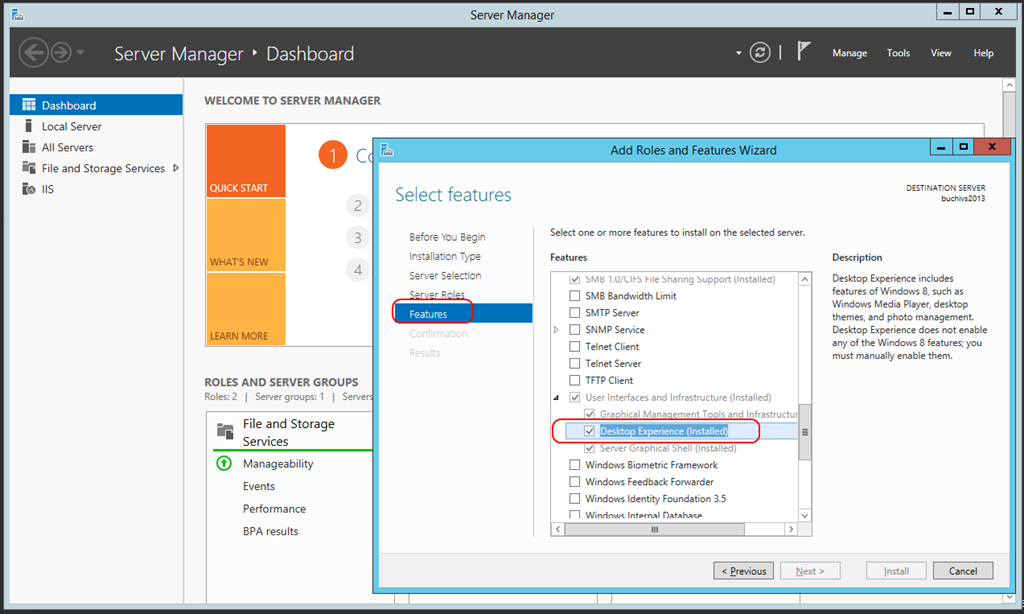Viewport: 1024px width, 614px height.
Task: Check the SMTP Server feature
Action: pos(574,313)
